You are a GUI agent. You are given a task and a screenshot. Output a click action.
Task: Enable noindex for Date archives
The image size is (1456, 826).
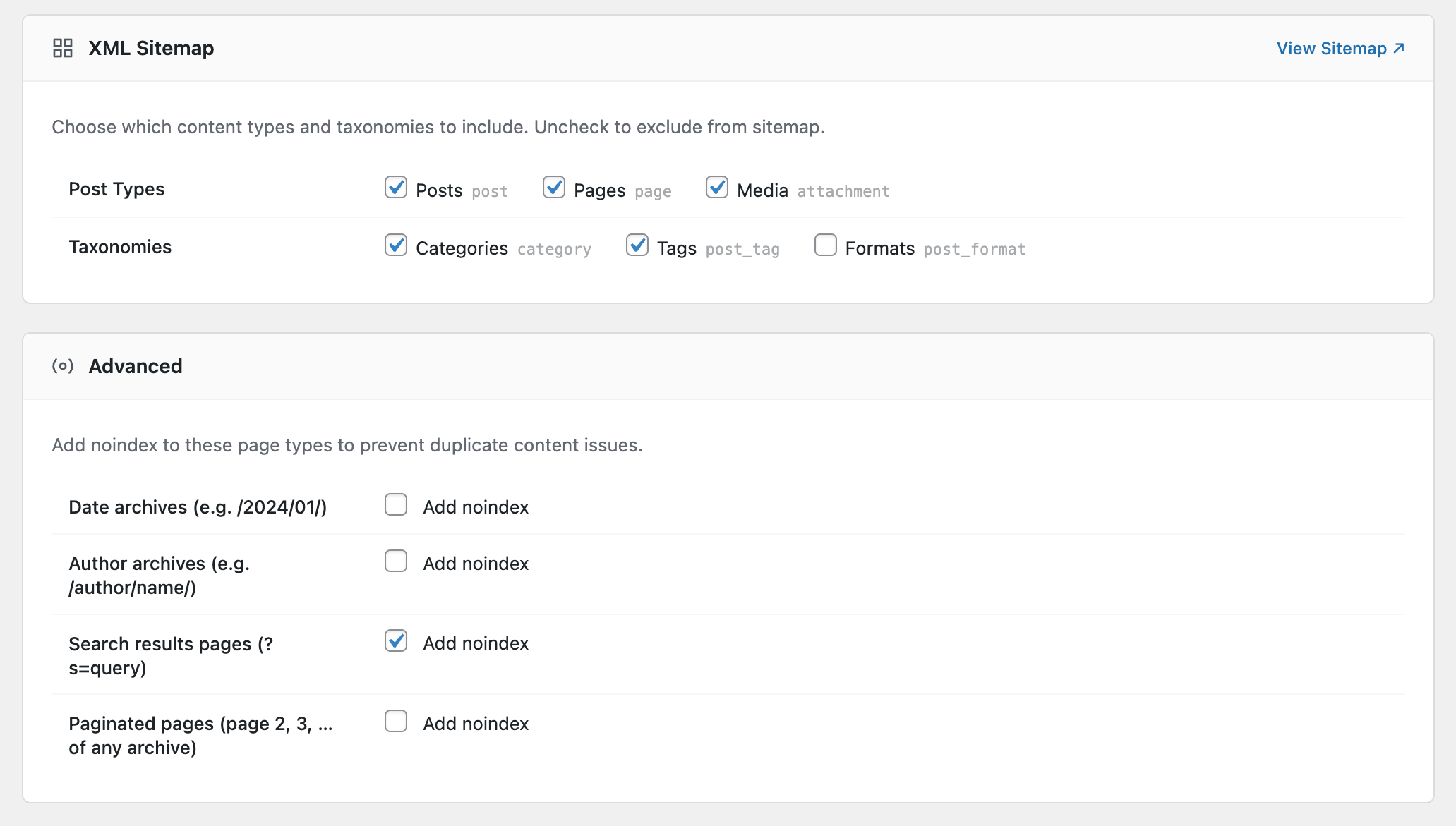pos(396,505)
